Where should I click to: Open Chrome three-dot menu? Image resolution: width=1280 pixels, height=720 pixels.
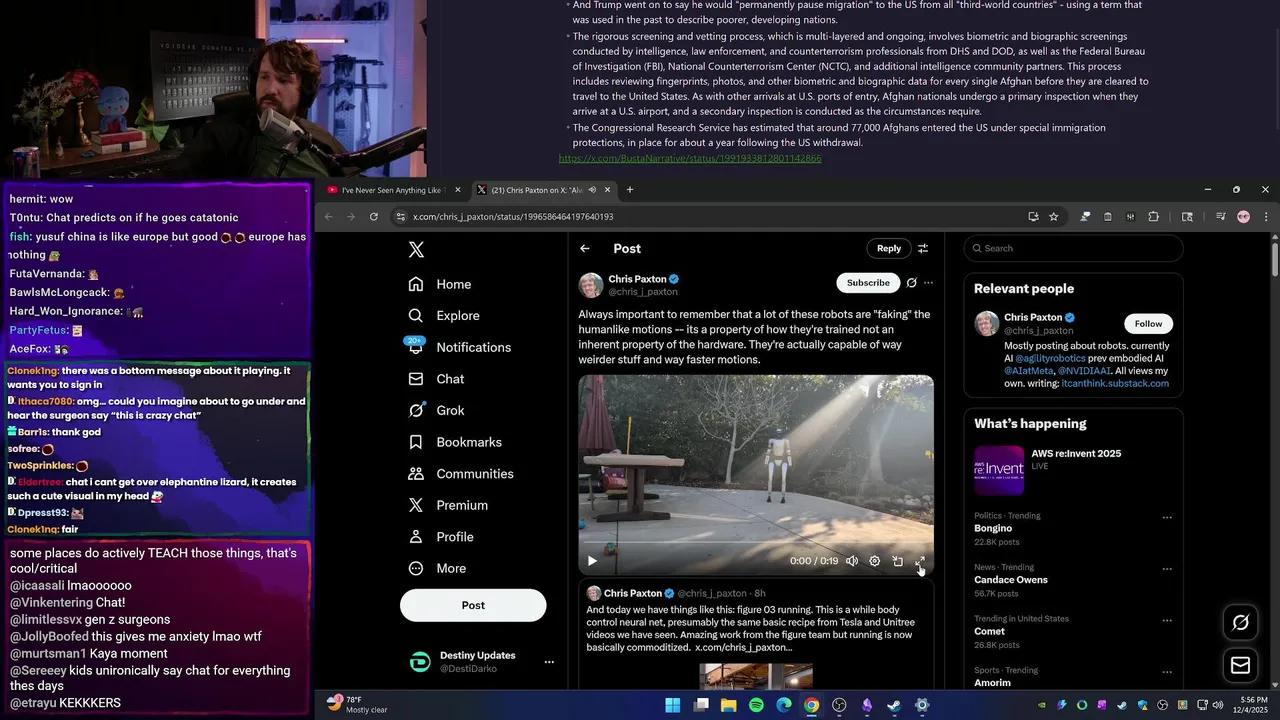click(1265, 217)
